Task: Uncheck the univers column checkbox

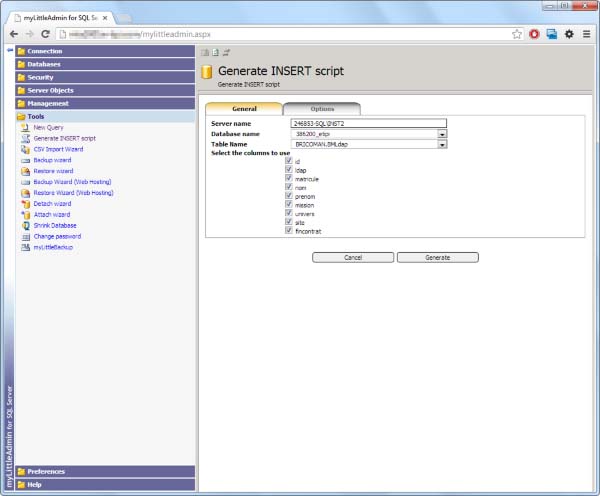Action: pos(289,213)
